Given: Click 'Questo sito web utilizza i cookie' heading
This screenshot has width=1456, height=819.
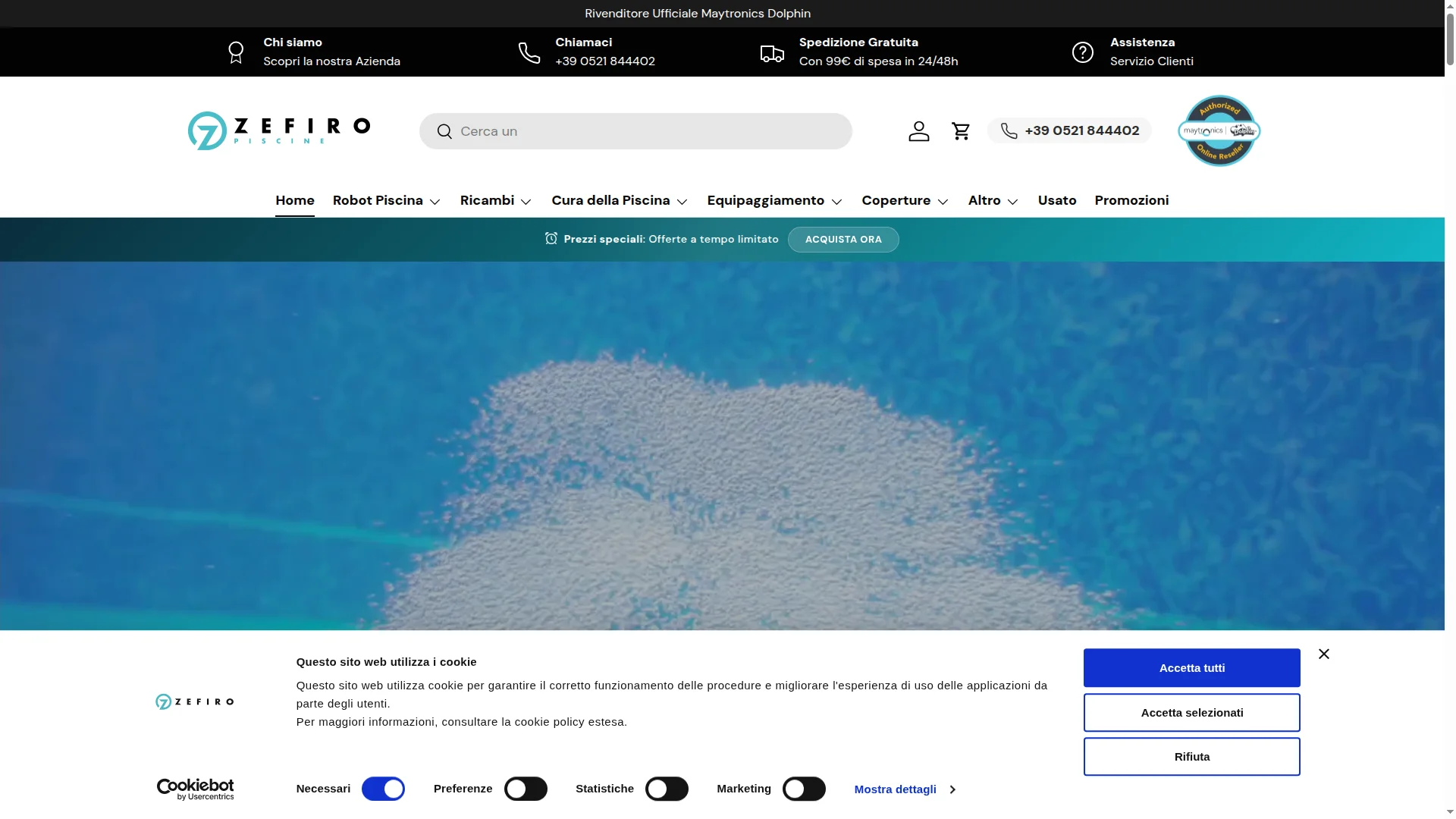Looking at the screenshot, I should click(386, 662).
